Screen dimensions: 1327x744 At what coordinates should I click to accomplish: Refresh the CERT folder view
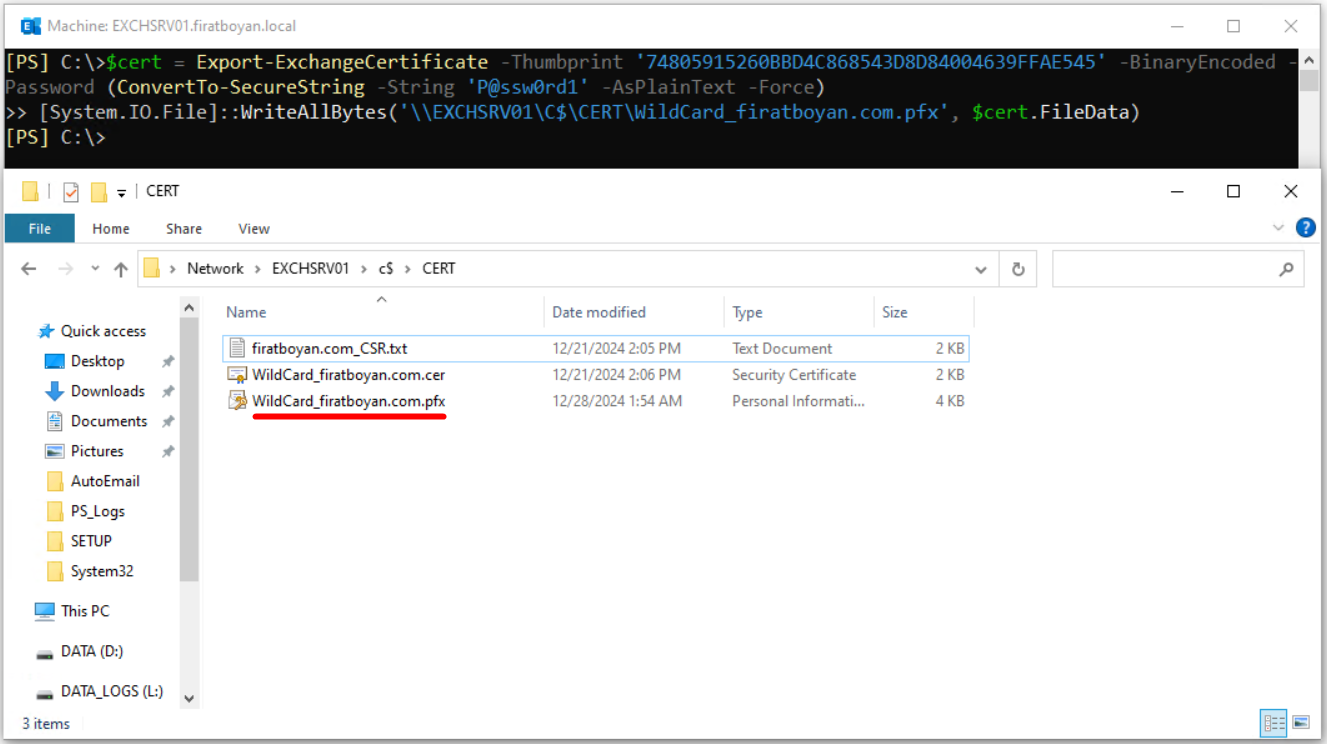pos(1018,269)
